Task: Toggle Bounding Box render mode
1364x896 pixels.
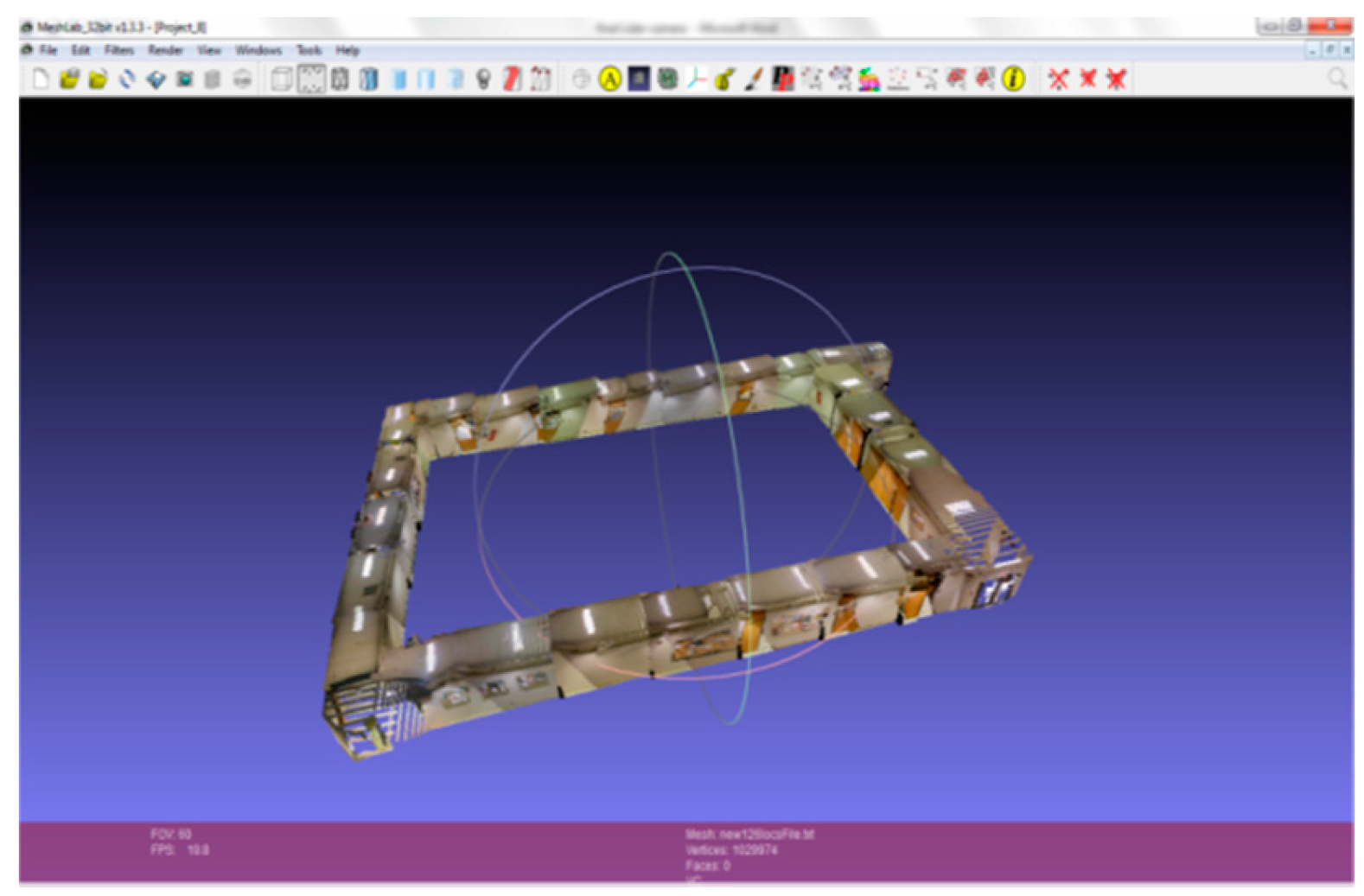Action: pyautogui.click(x=281, y=79)
